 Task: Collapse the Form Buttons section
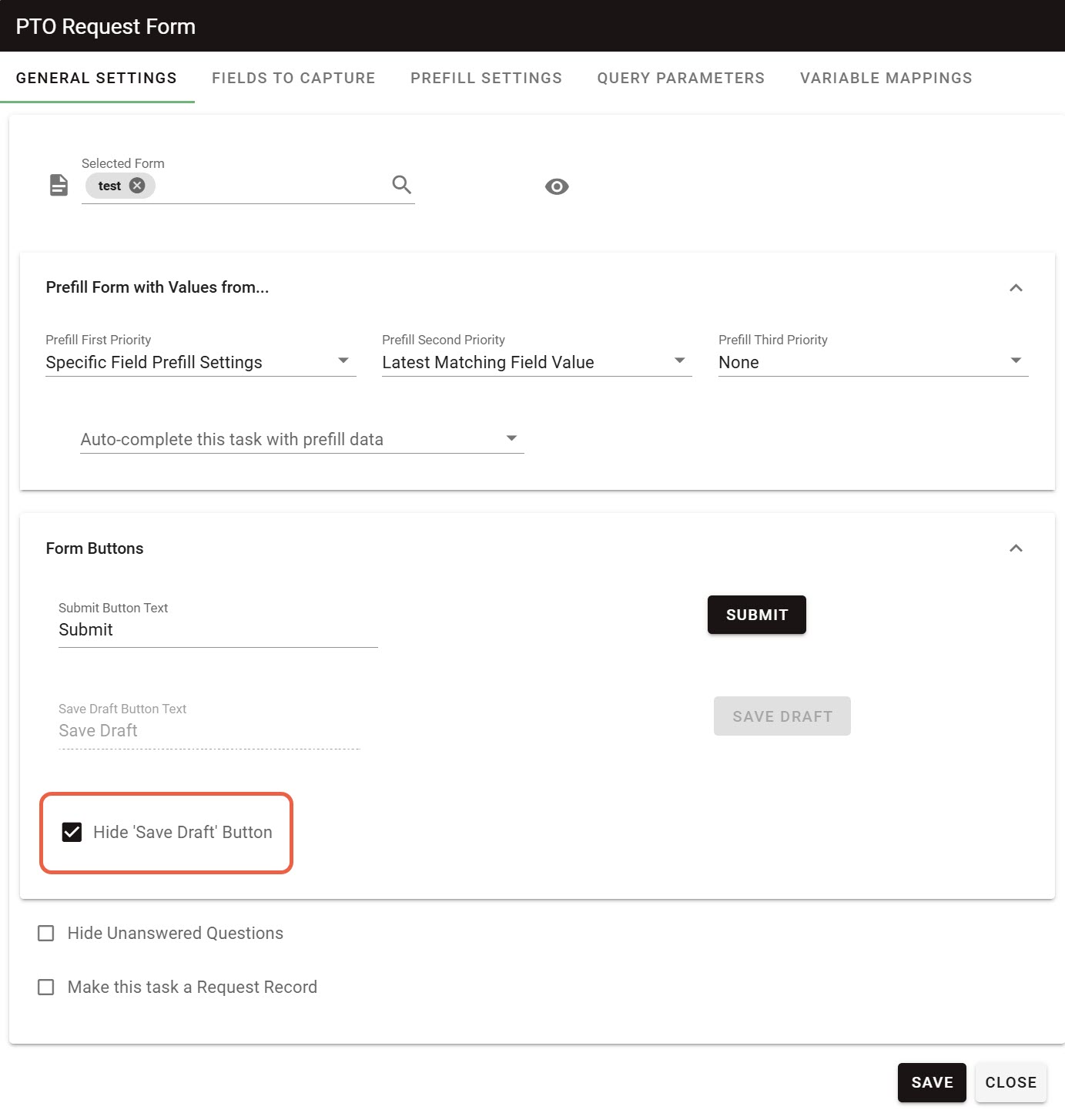(1016, 548)
